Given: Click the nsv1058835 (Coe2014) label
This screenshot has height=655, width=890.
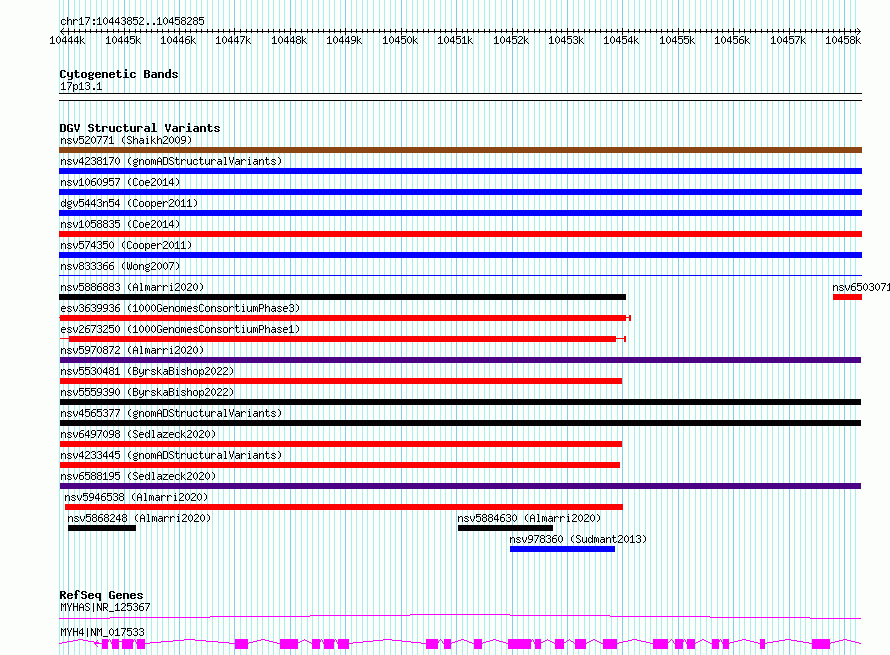Looking at the screenshot, I should (120, 224).
